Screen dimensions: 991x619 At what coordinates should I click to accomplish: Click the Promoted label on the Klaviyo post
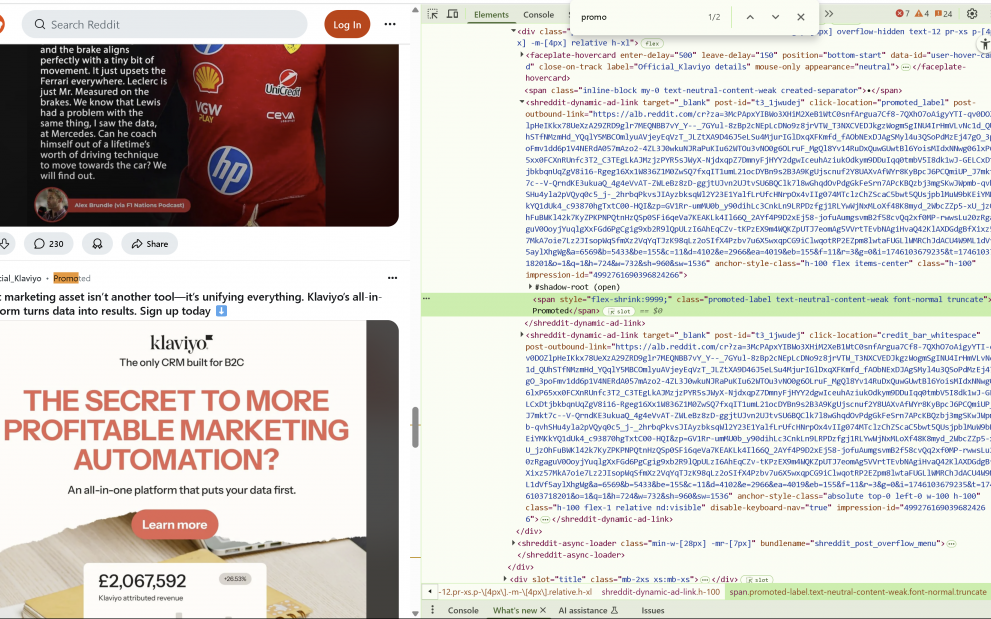pos(72,278)
